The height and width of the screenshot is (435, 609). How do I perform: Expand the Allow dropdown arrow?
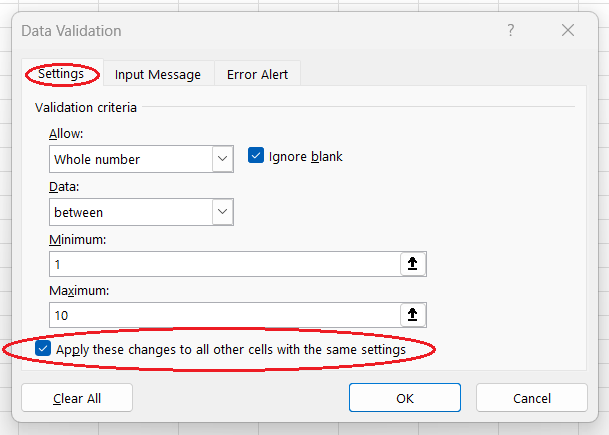(x=222, y=159)
